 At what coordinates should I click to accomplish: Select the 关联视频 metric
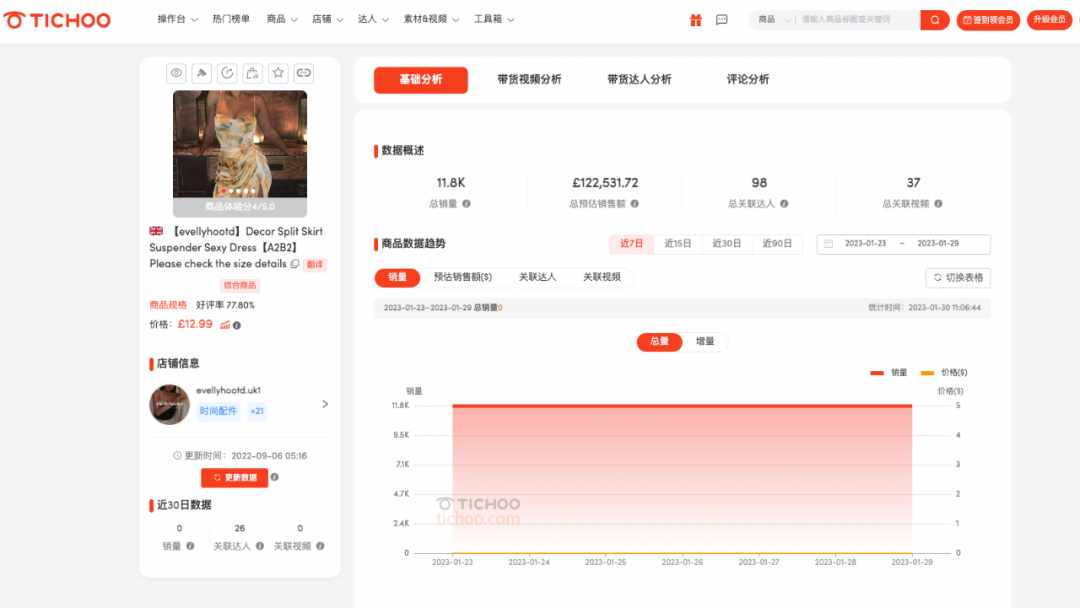click(602, 277)
